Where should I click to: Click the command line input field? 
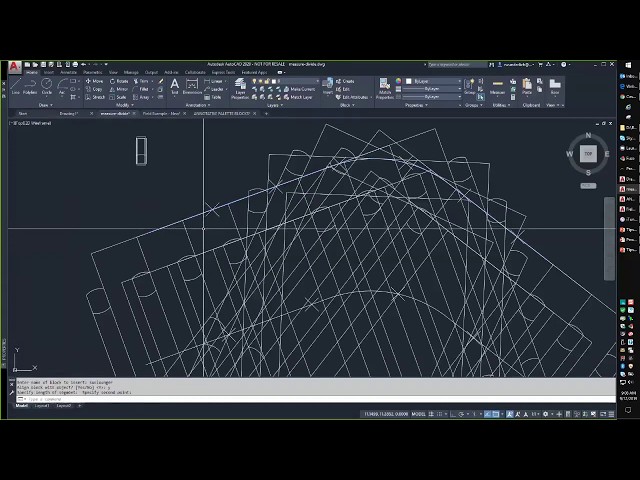click(318, 399)
